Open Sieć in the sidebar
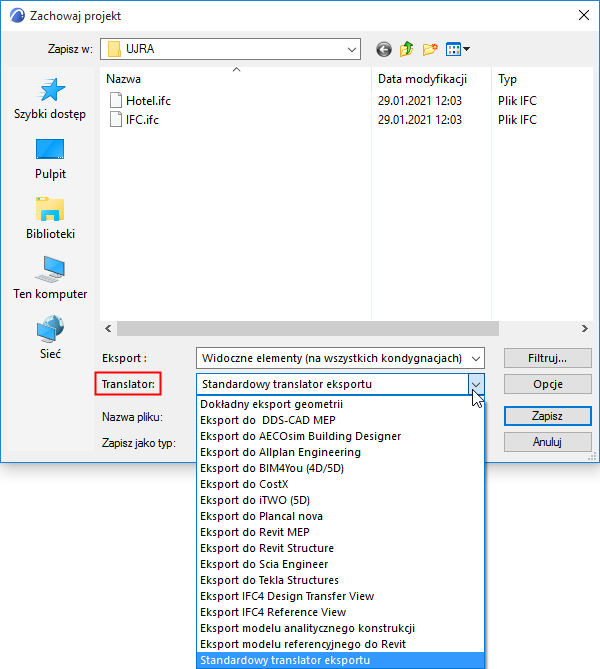 [x=50, y=338]
